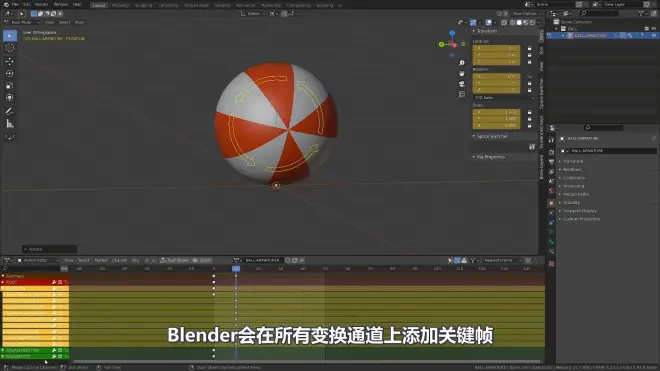This screenshot has height=371, width=660.
Task: Open the File menu
Action: point(15,5)
